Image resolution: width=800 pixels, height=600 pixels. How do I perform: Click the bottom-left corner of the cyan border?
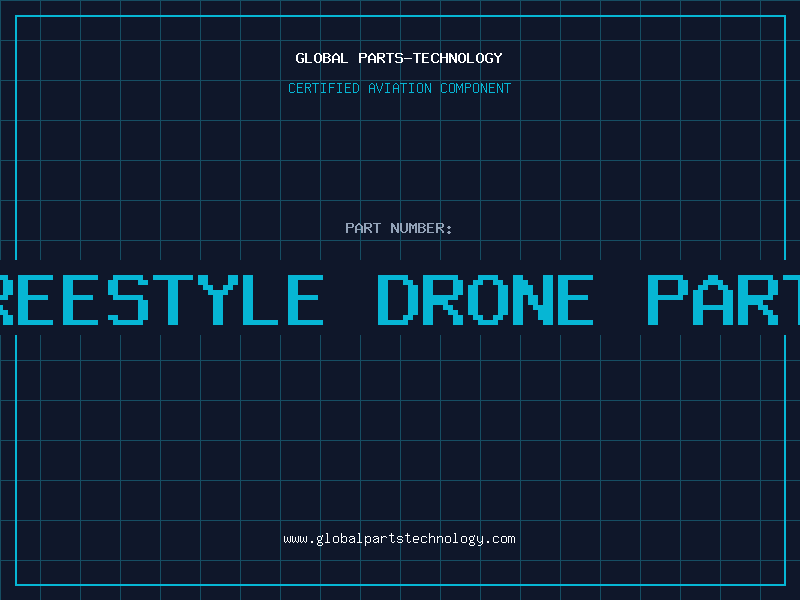tap(16, 584)
